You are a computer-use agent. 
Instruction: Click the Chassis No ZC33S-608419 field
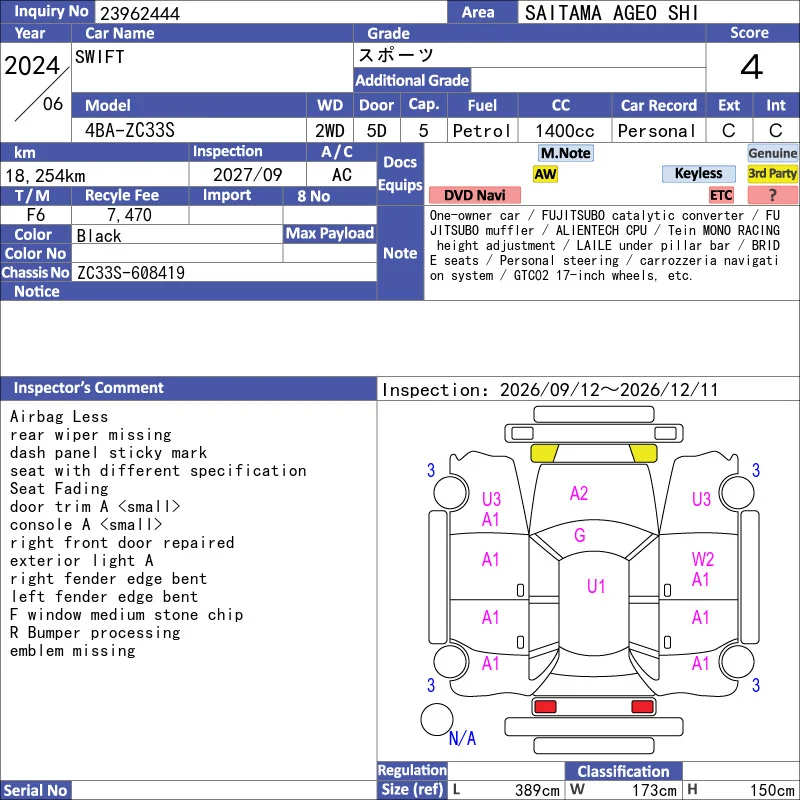pyautogui.click(x=224, y=272)
